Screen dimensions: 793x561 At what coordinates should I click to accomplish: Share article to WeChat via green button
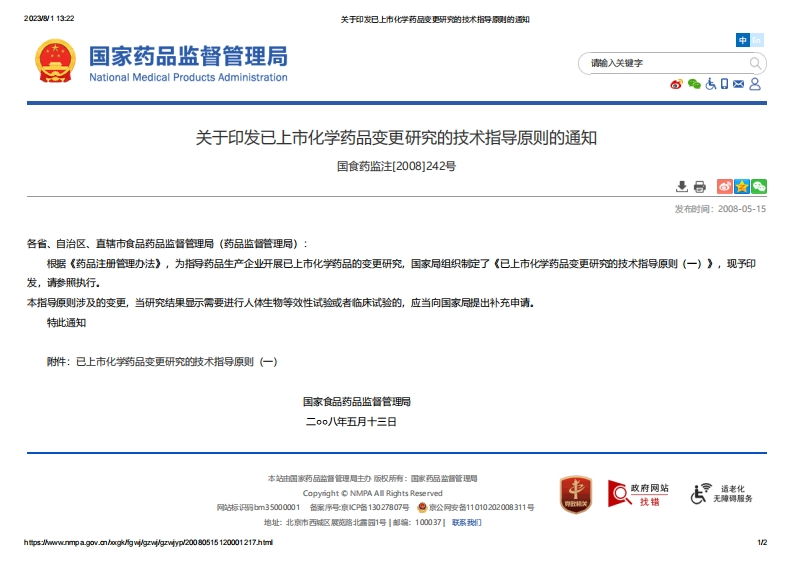pos(759,186)
